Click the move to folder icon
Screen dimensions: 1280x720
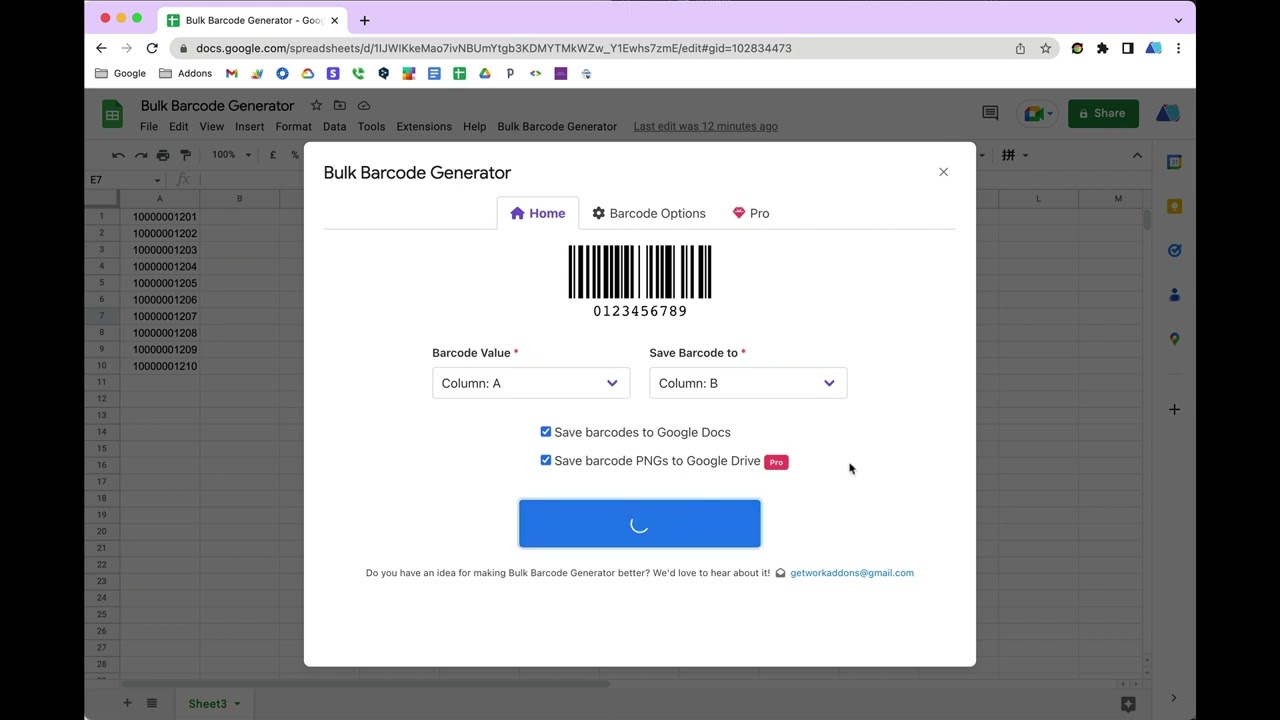coord(340,105)
